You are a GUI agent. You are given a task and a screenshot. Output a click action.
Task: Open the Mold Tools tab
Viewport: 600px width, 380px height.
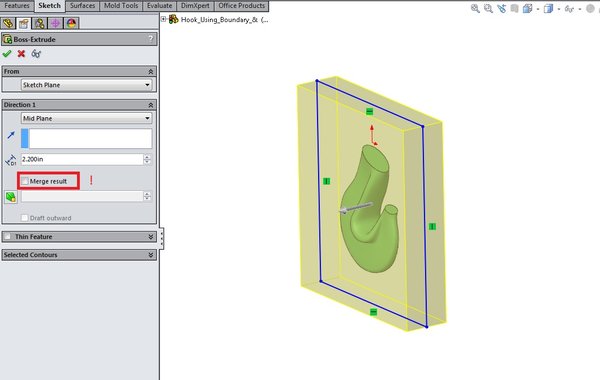coord(121,6)
